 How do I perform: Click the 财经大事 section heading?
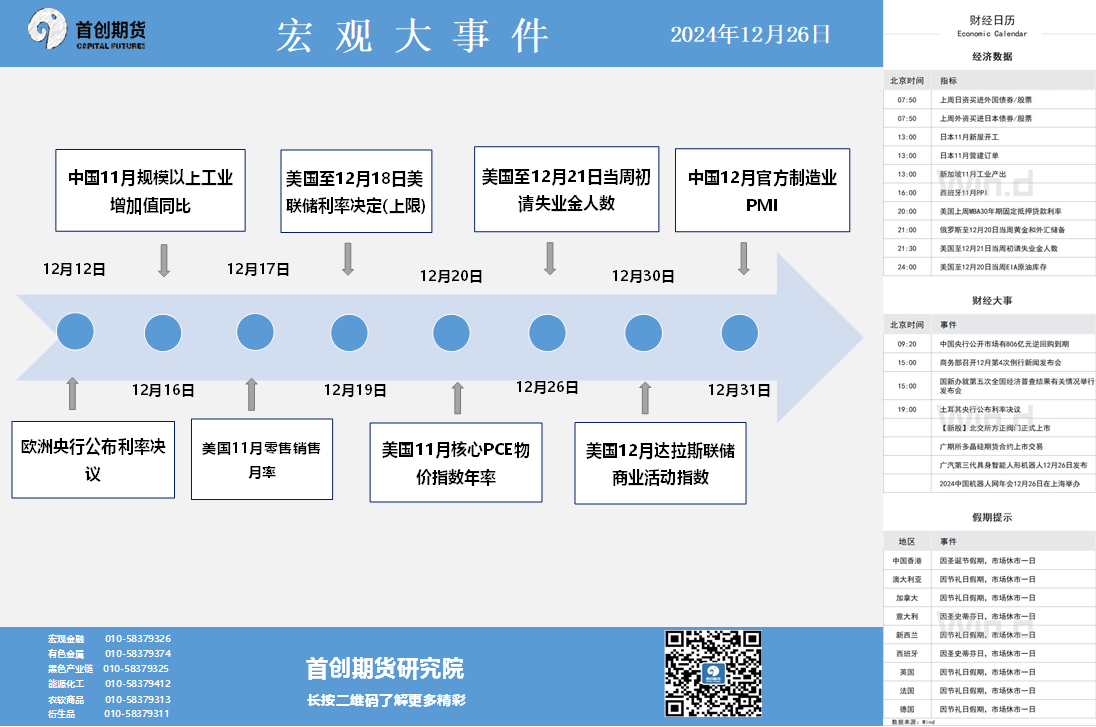992,301
